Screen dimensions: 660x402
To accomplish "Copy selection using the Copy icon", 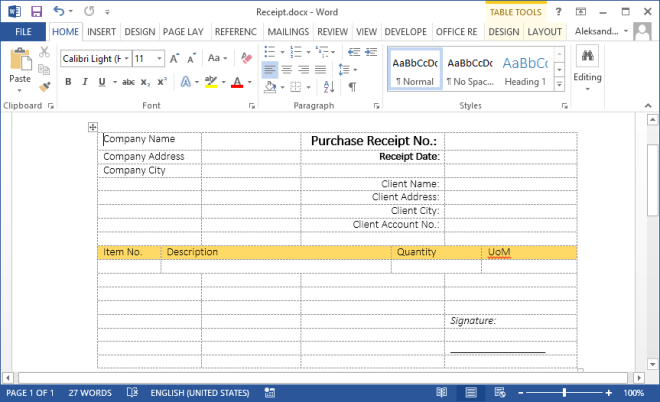I will click(44, 69).
